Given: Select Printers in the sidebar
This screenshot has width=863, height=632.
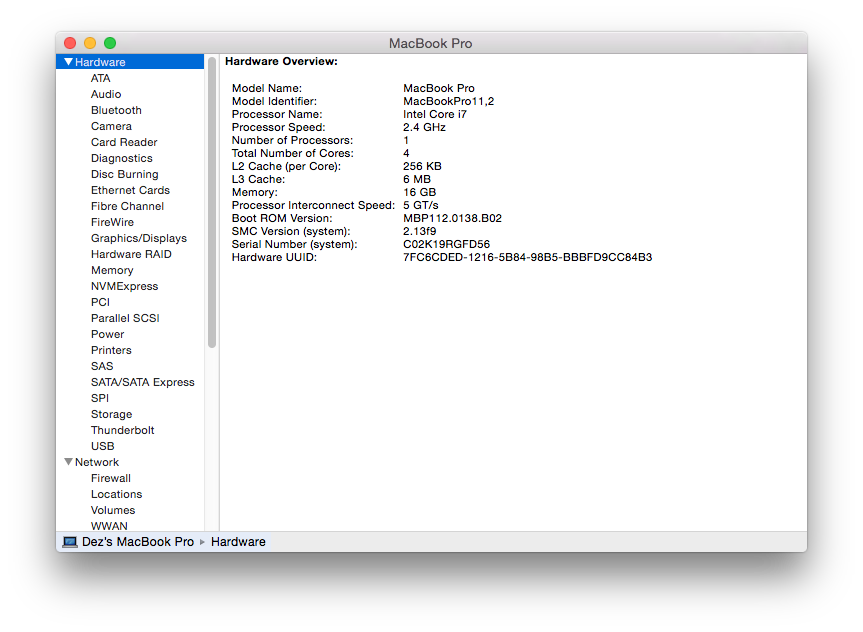Looking at the screenshot, I should [111, 350].
